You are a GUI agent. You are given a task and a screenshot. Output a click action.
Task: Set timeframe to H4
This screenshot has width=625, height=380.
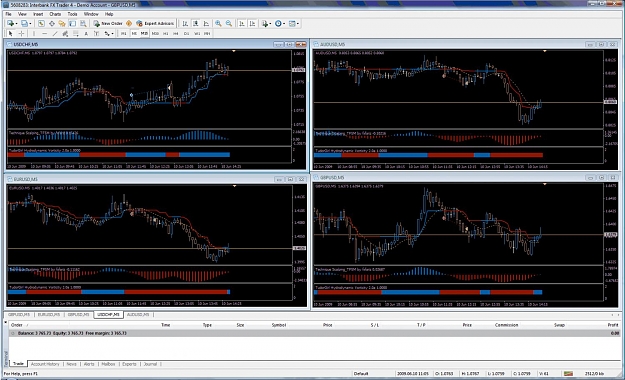coord(175,33)
